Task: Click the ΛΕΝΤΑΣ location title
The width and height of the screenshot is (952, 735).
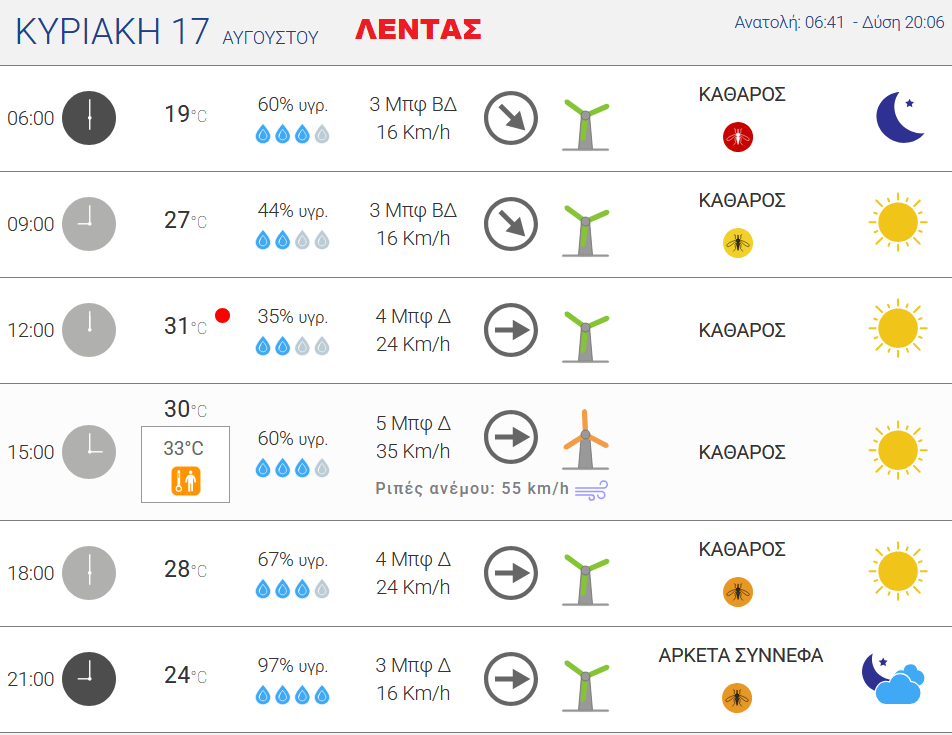Action: coord(418,29)
